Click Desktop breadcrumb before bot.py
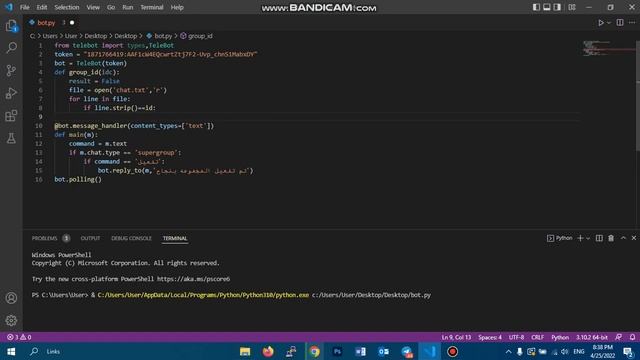The height and width of the screenshot is (360, 640). pyautogui.click(x=125, y=36)
